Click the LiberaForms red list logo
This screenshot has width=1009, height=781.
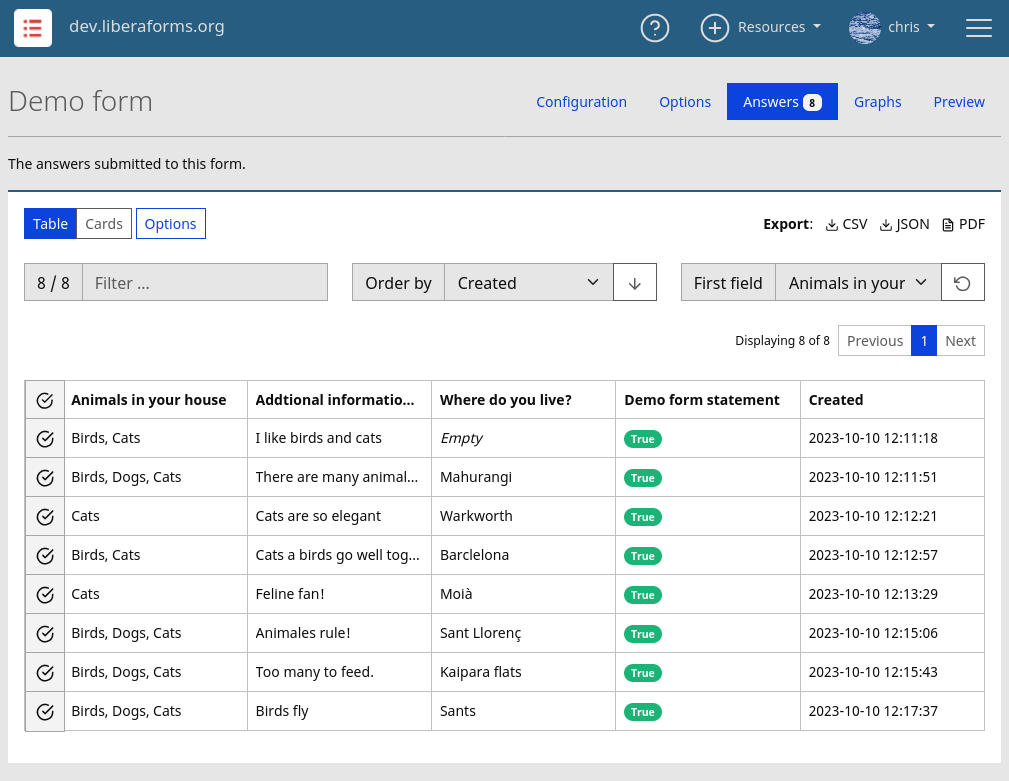33,28
